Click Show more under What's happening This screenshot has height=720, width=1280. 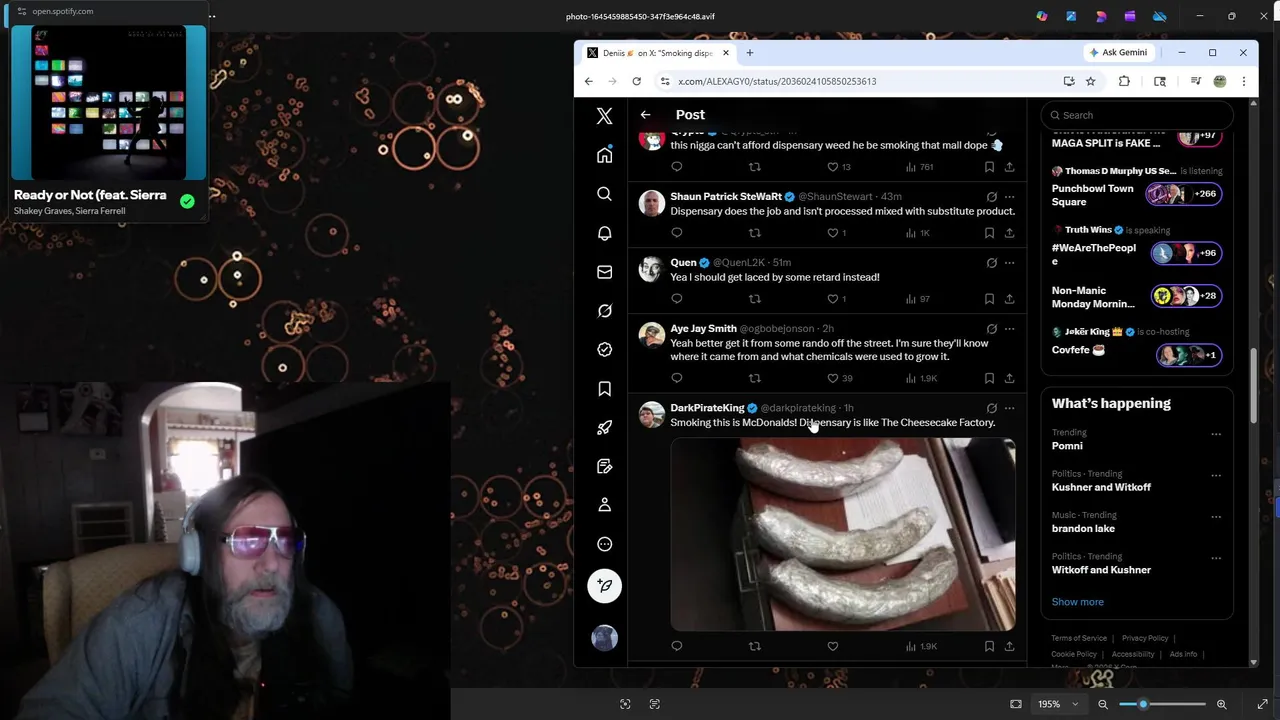[x=1077, y=602]
